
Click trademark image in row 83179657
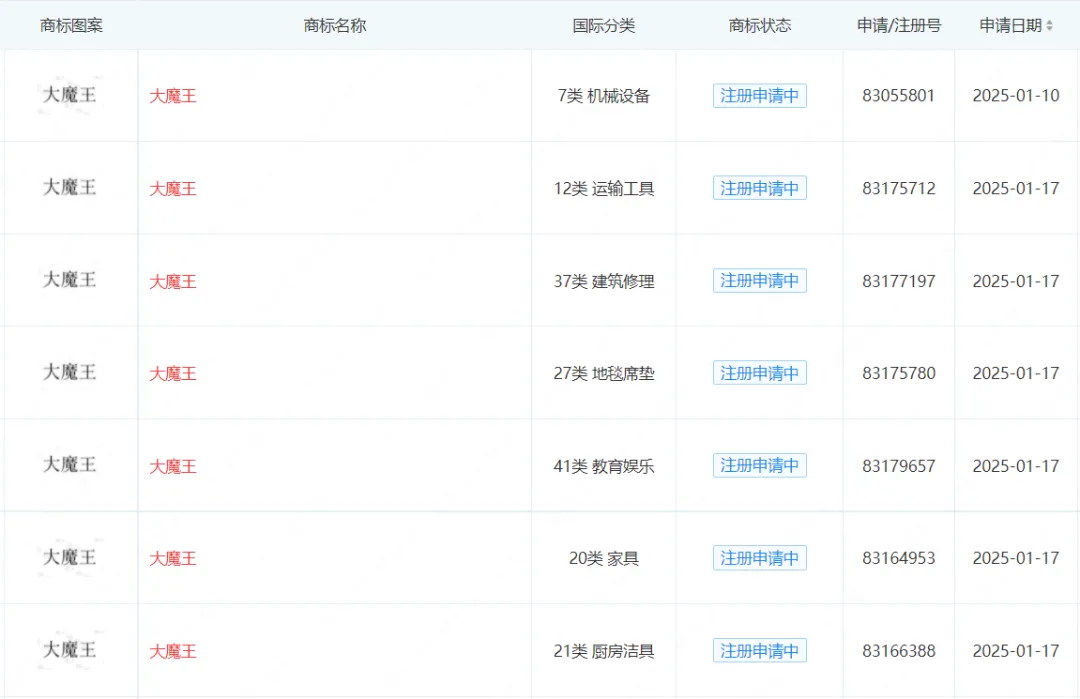pyautogui.click(x=70, y=464)
